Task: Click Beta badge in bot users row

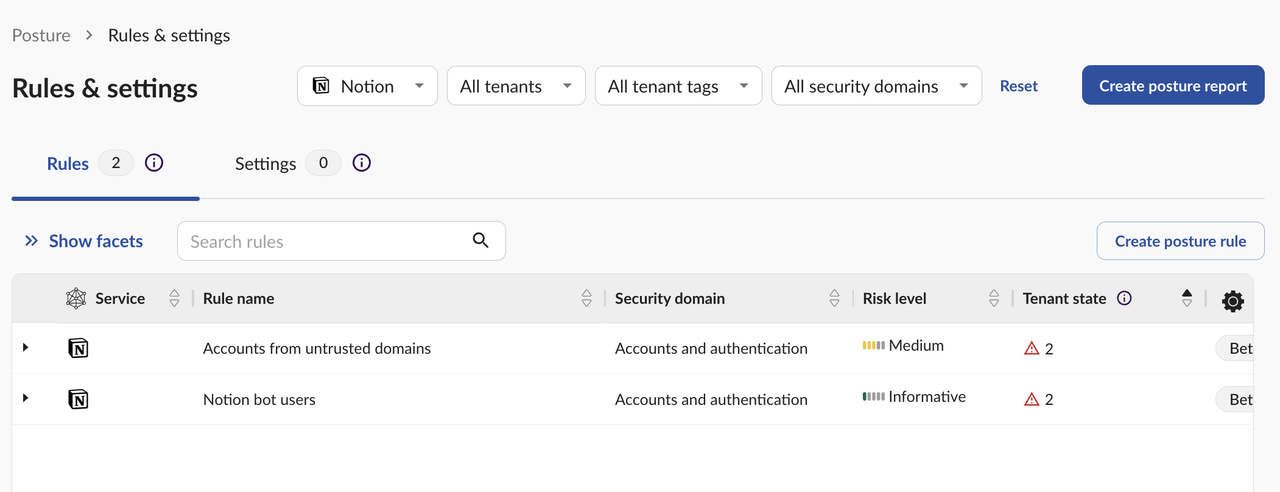Action: 1234,399
